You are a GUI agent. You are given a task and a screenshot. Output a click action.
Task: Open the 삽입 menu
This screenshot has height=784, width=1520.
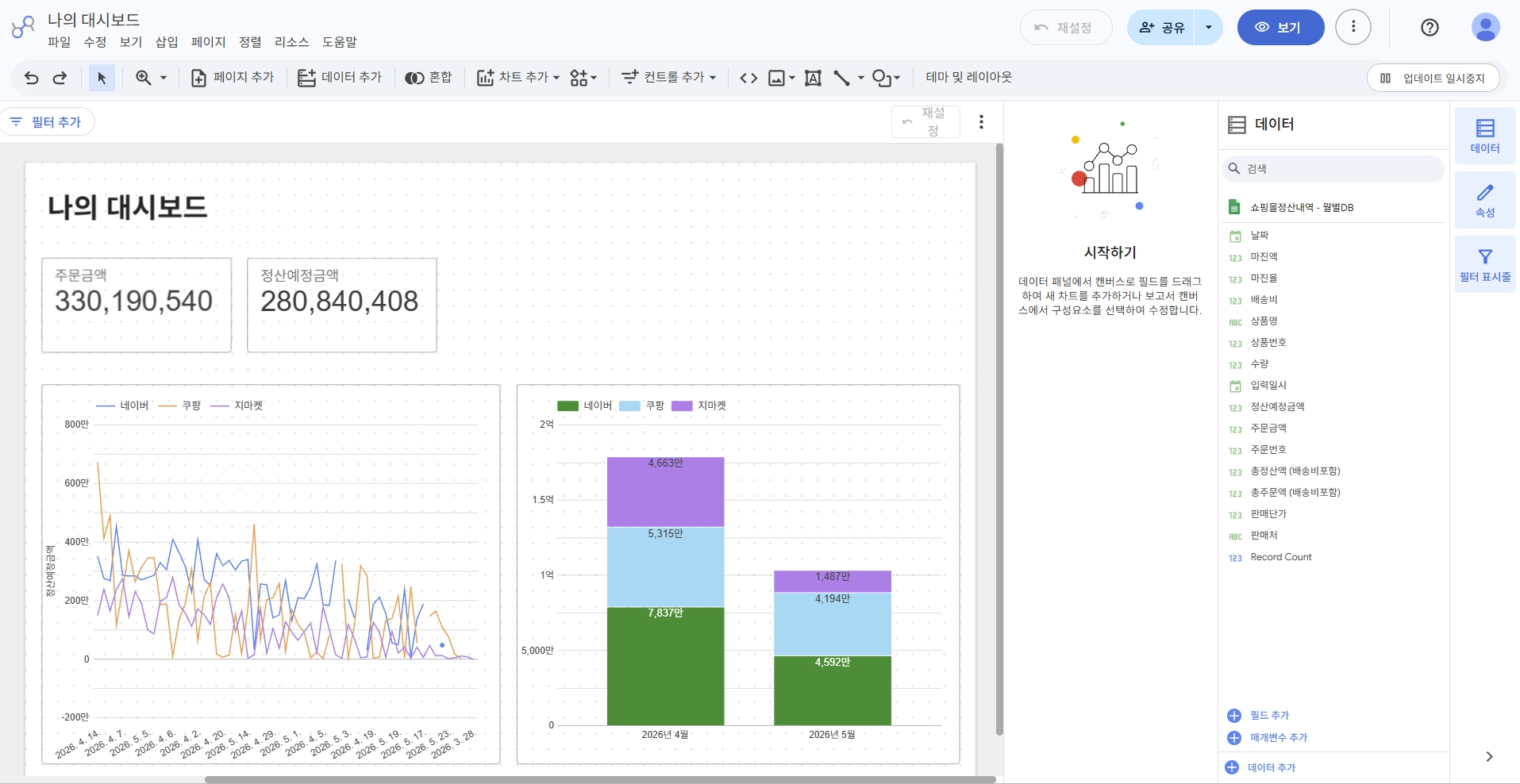(x=167, y=42)
